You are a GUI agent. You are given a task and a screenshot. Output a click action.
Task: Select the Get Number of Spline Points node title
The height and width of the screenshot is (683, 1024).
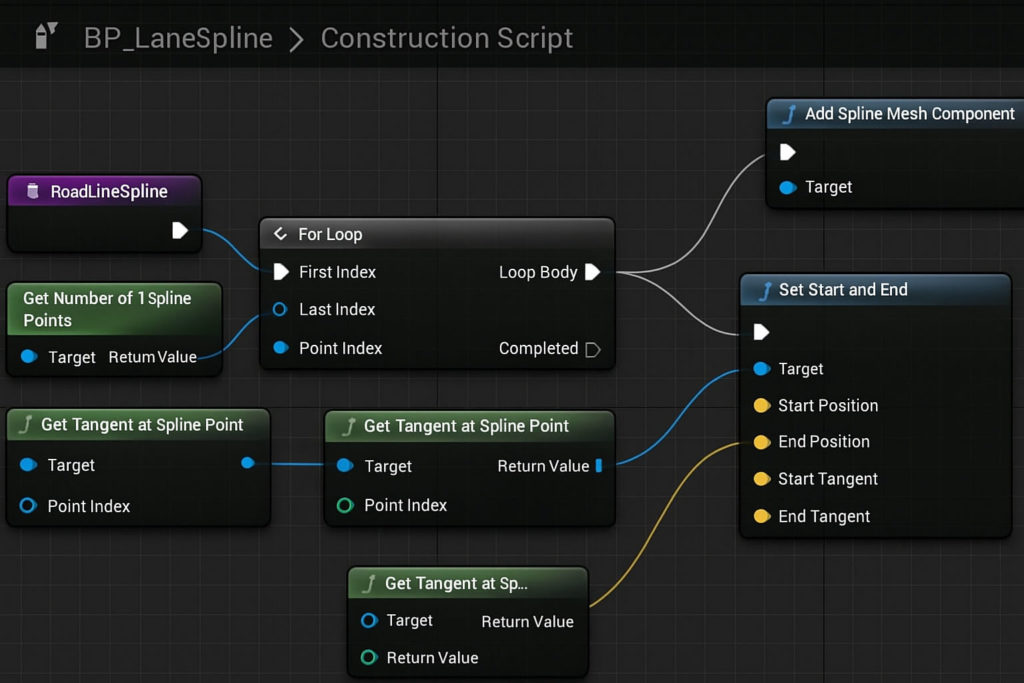click(107, 309)
